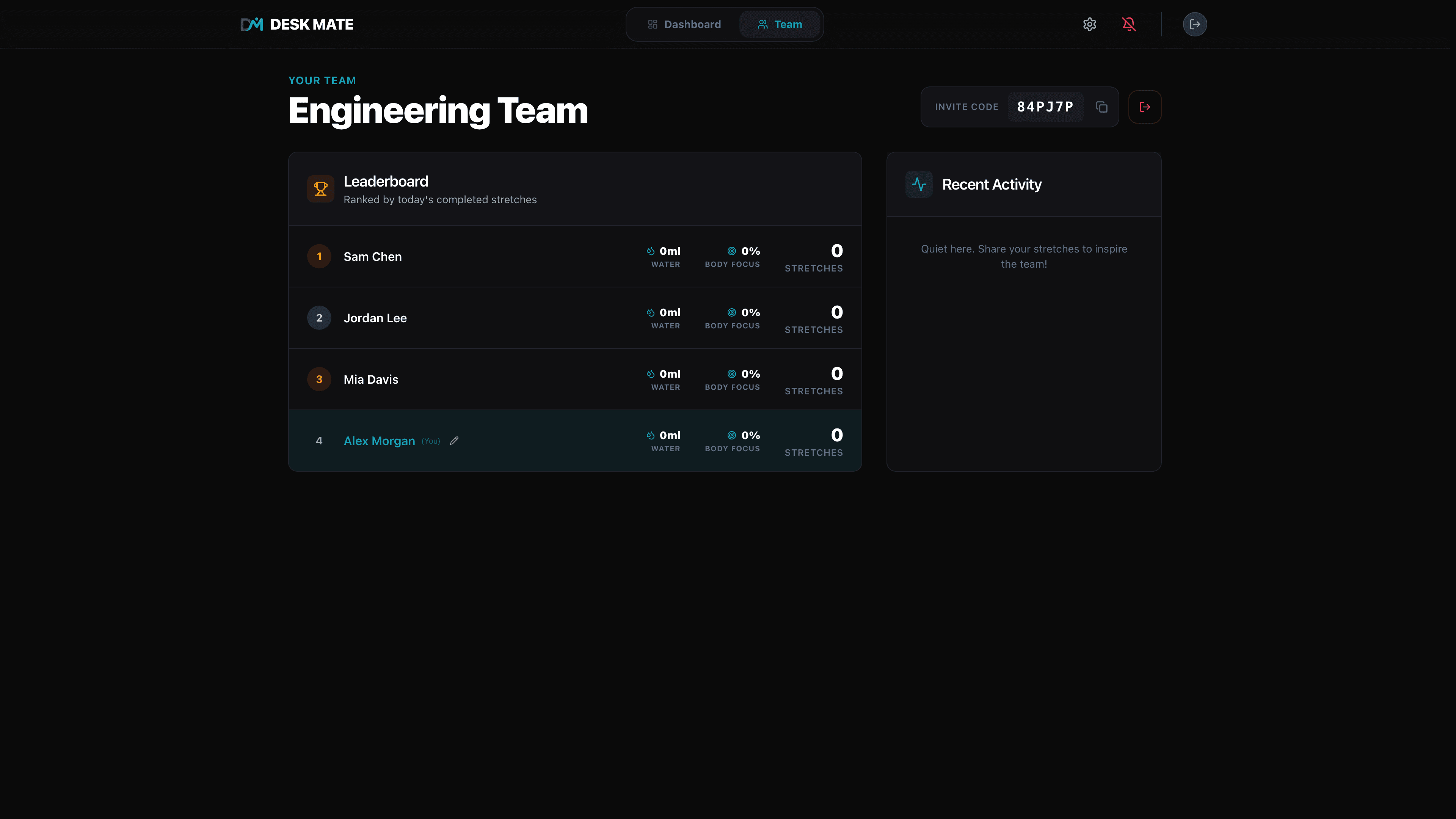Open settings via the gear icon
The height and width of the screenshot is (819, 1456).
[x=1089, y=24]
